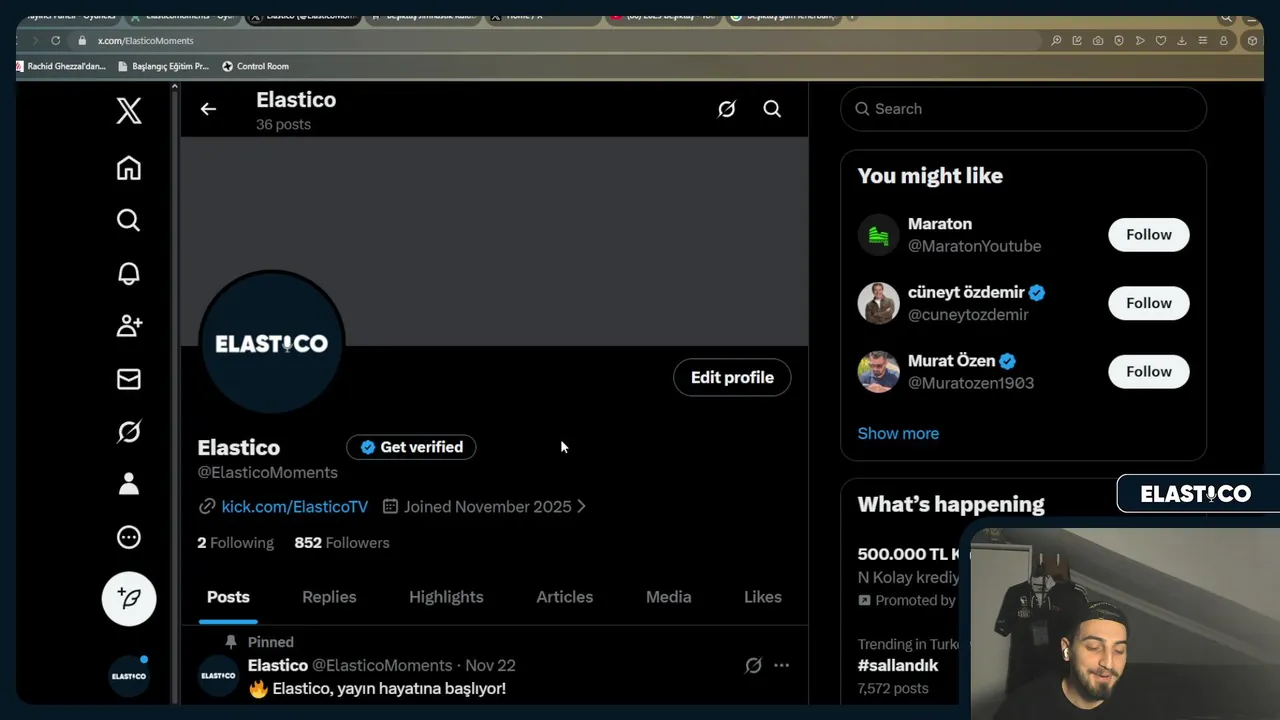Switch to the Articles tab
The height and width of the screenshot is (720, 1280).
coord(565,597)
